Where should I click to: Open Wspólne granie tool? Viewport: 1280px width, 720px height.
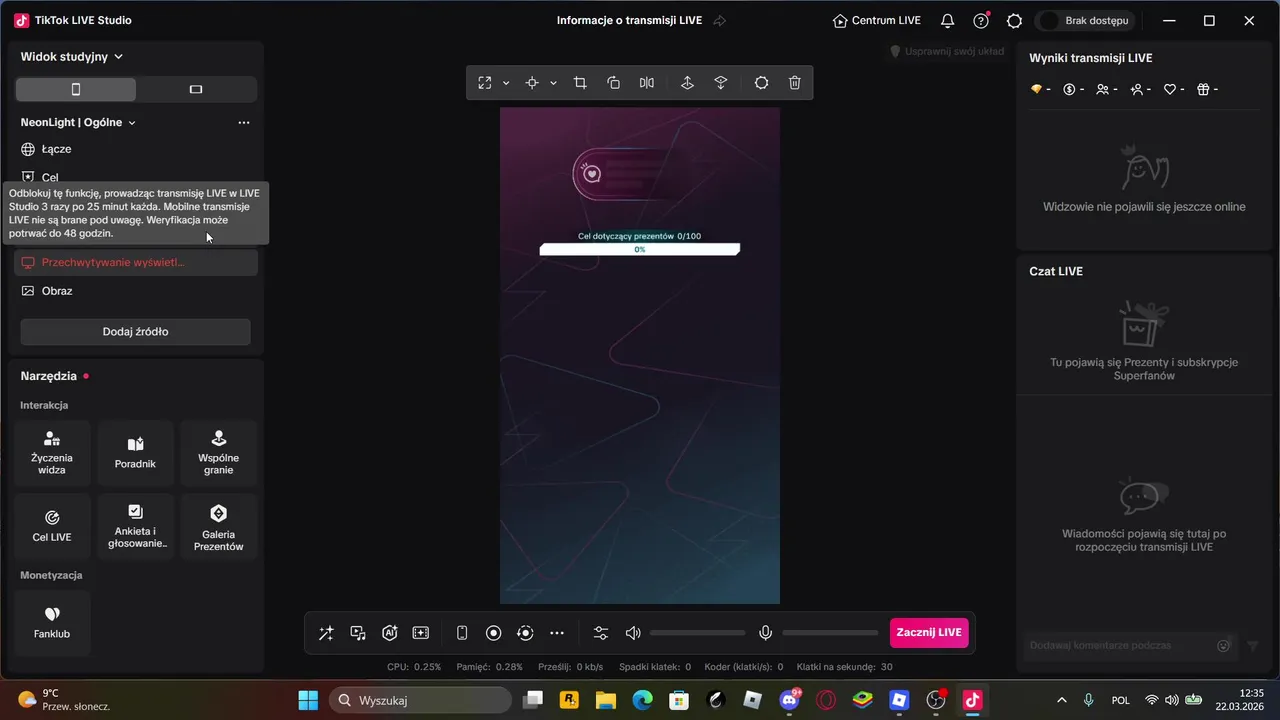point(219,453)
